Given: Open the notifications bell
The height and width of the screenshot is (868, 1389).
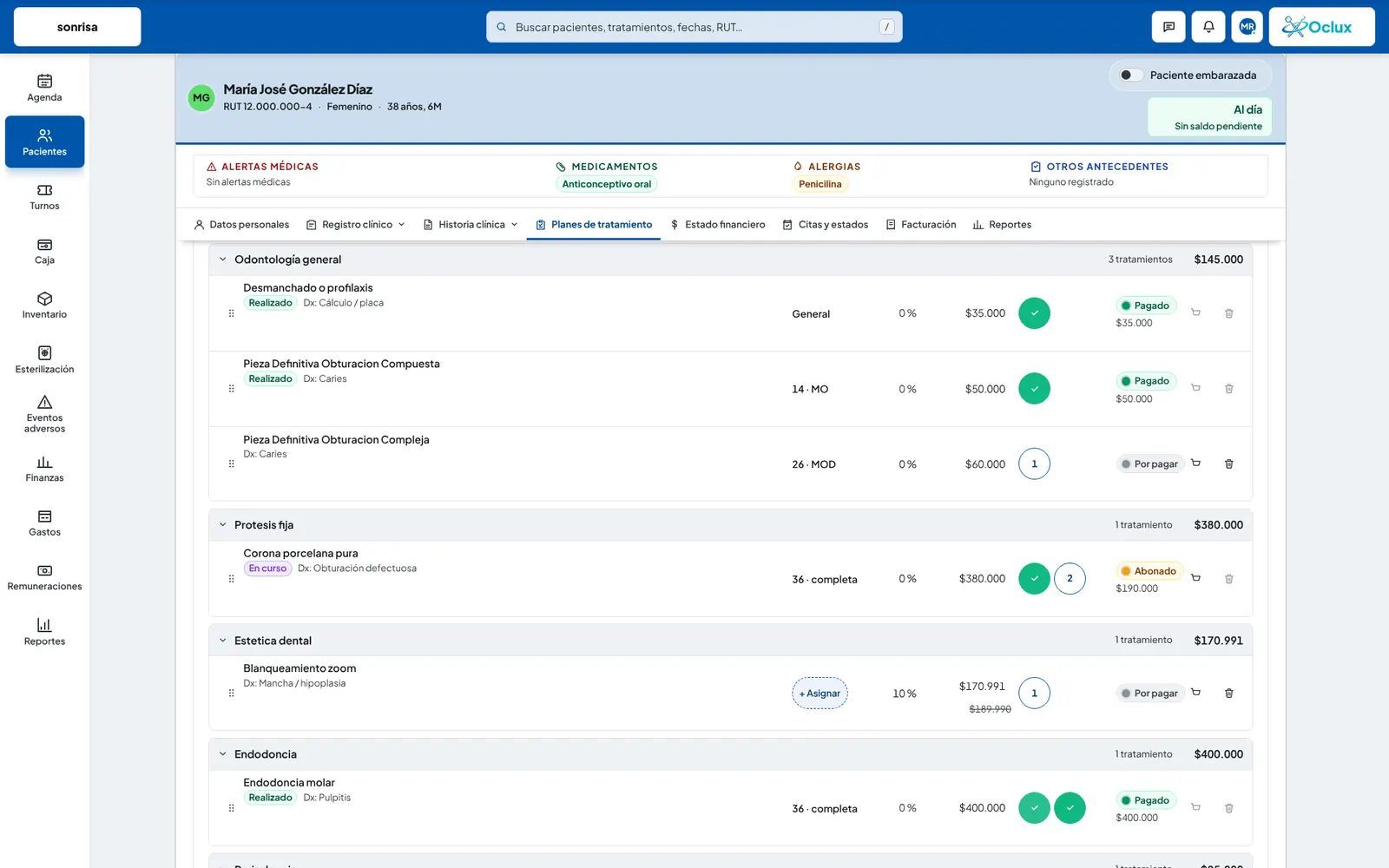Looking at the screenshot, I should coord(1208,27).
